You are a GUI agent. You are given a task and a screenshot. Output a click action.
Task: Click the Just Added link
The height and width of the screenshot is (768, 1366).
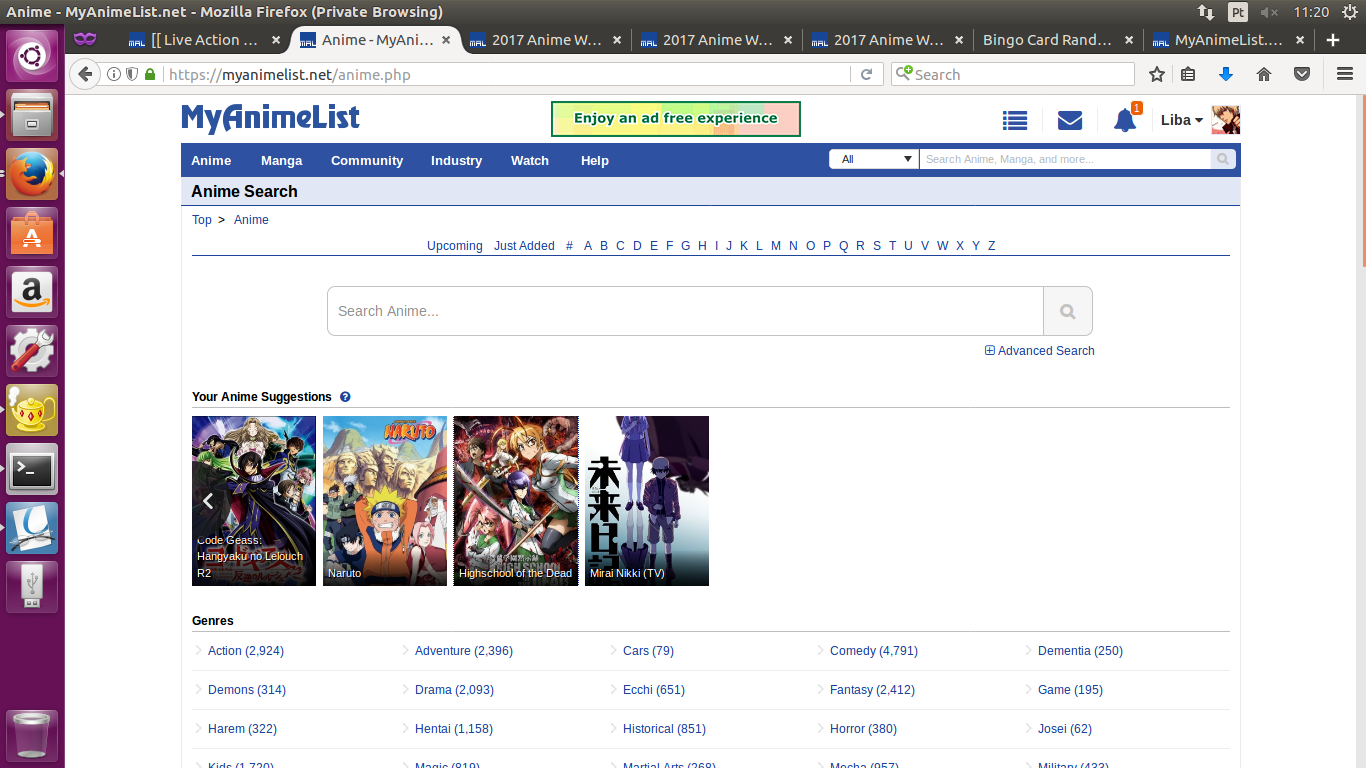click(523, 246)
